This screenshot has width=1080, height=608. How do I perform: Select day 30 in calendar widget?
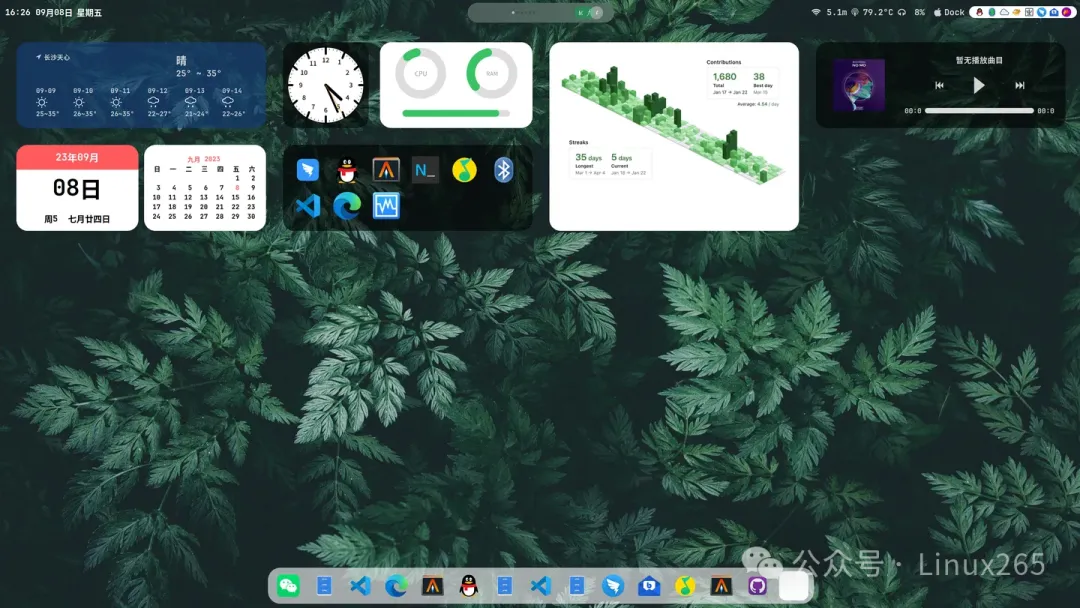click(x=251, y=216)
